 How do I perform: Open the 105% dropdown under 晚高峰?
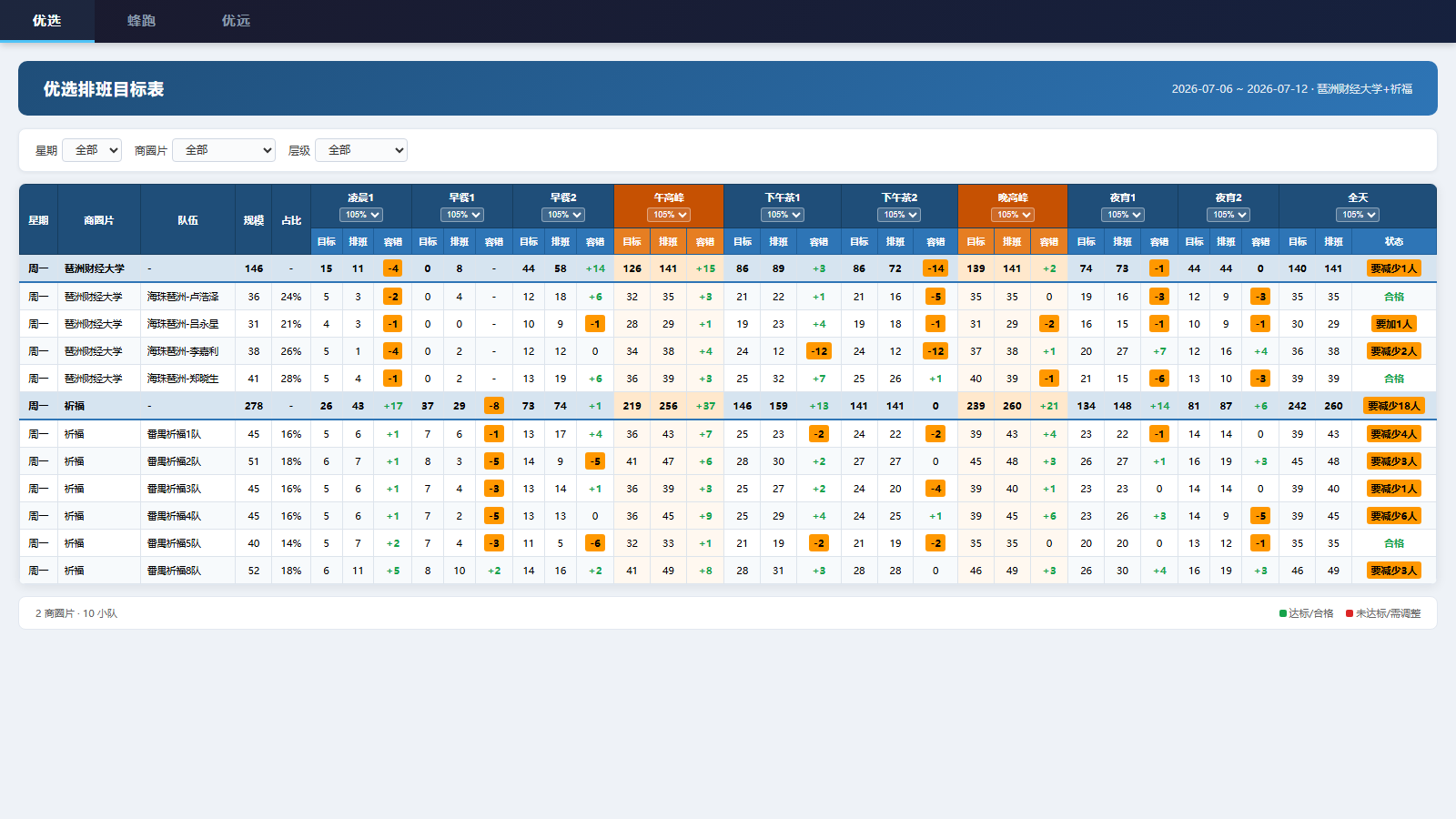coord(1013,215)
